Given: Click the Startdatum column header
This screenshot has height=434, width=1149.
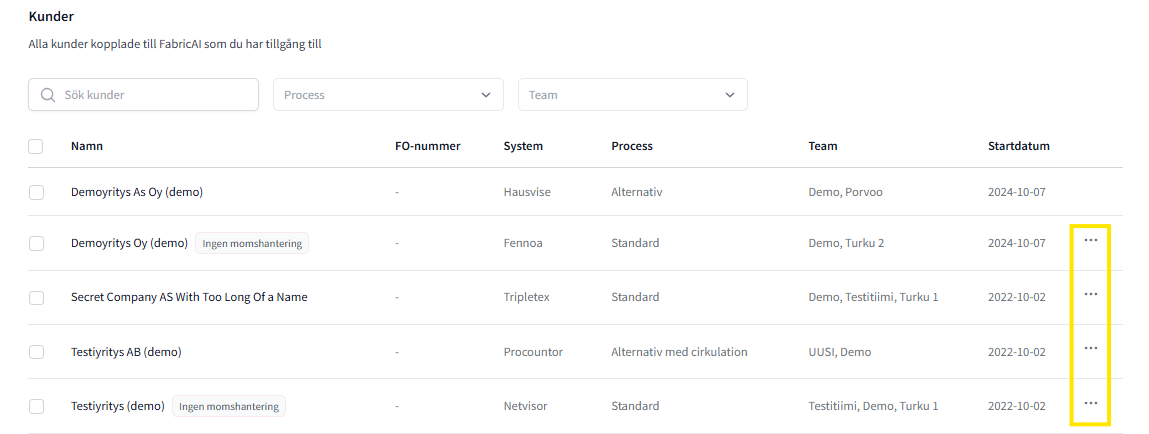Looking at the screenshot, I should [x=1018, y=146].
